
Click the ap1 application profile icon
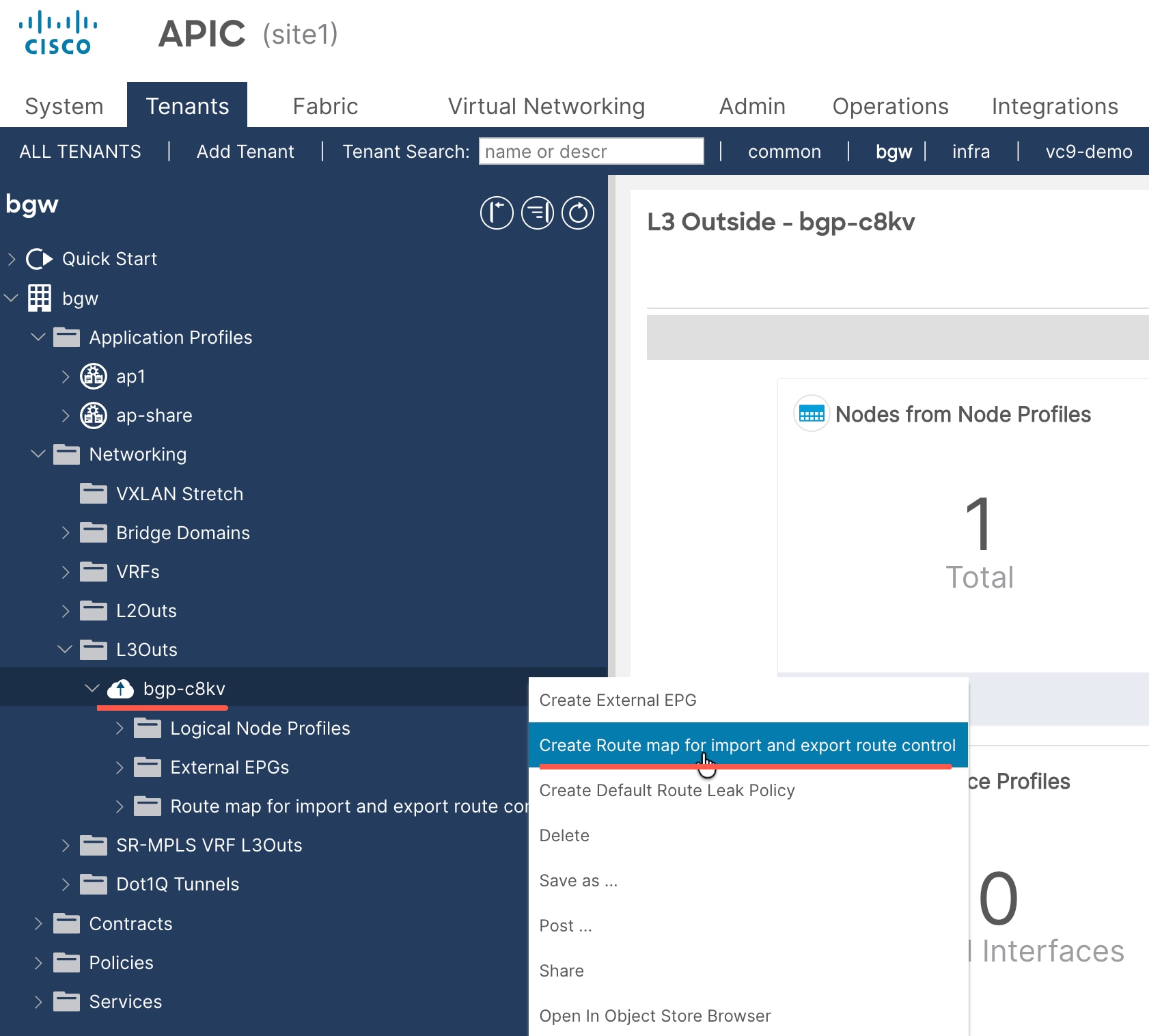(94, 377)
